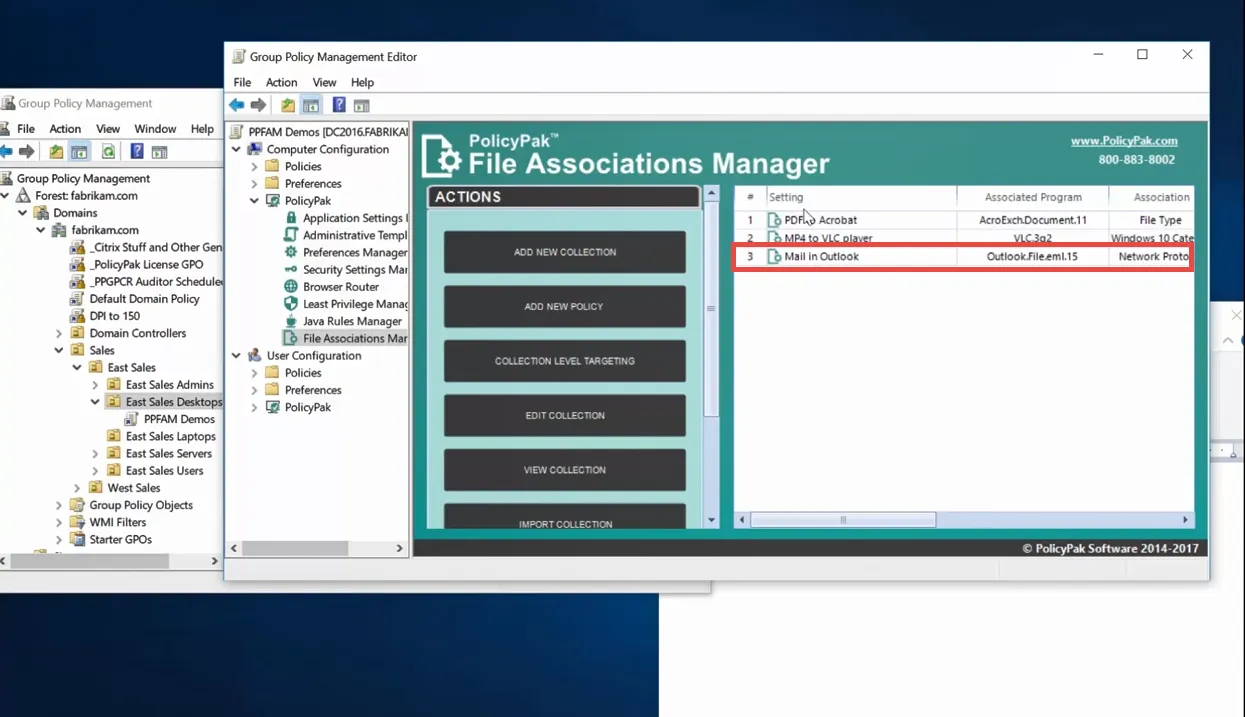
Task: Open File menu in Group Policy Management Editor
Action: click(x=242, y=82)
